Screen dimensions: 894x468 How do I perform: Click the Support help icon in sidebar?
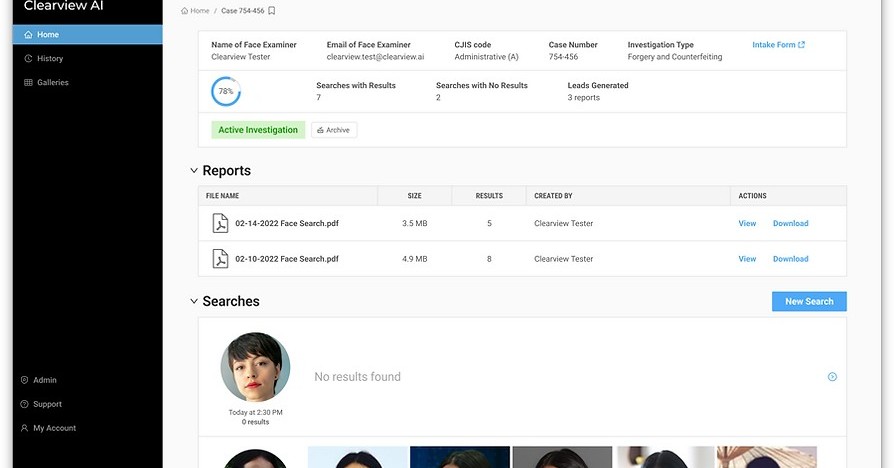tap(25, 404)
